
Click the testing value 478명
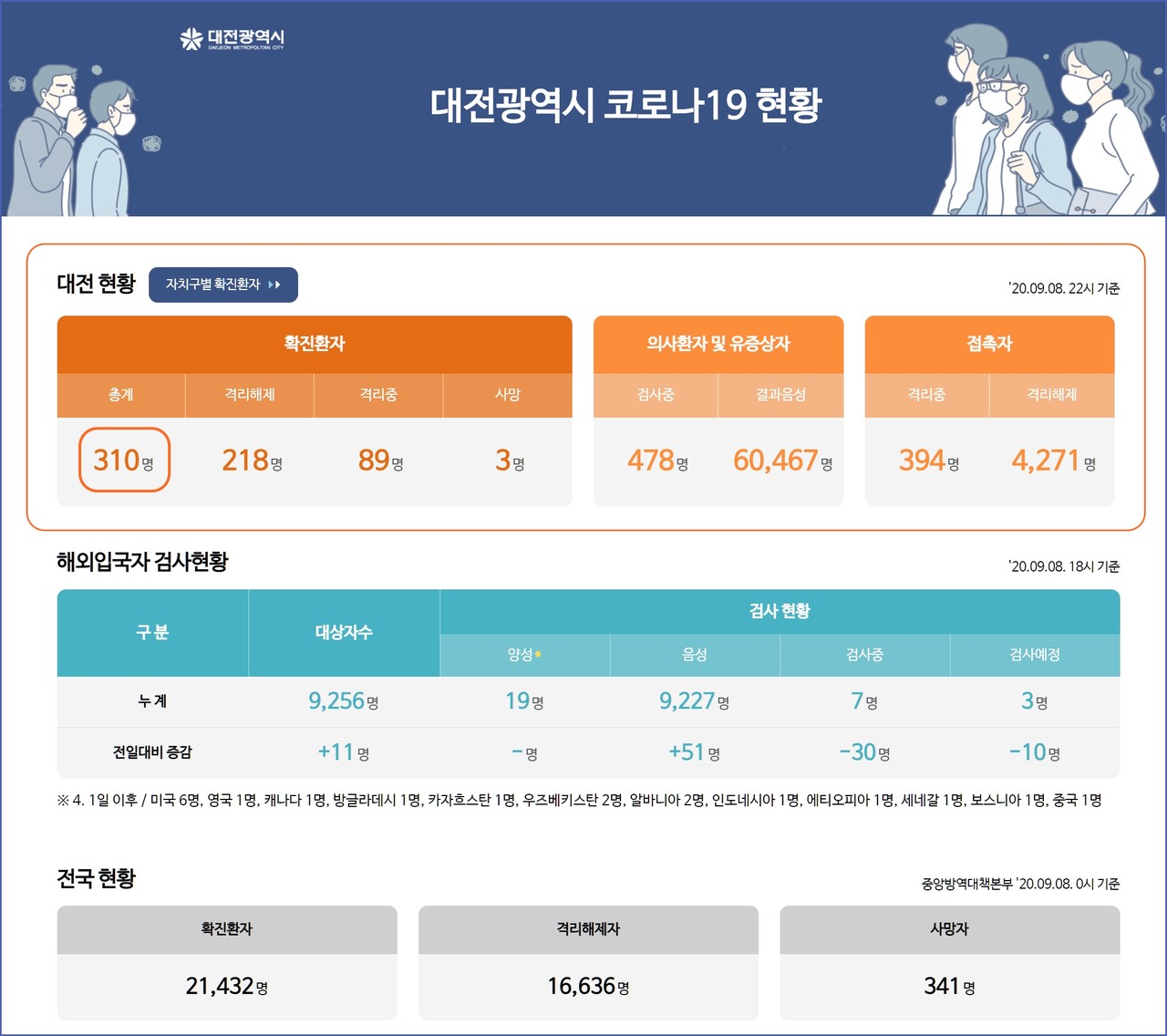point(657,461)
